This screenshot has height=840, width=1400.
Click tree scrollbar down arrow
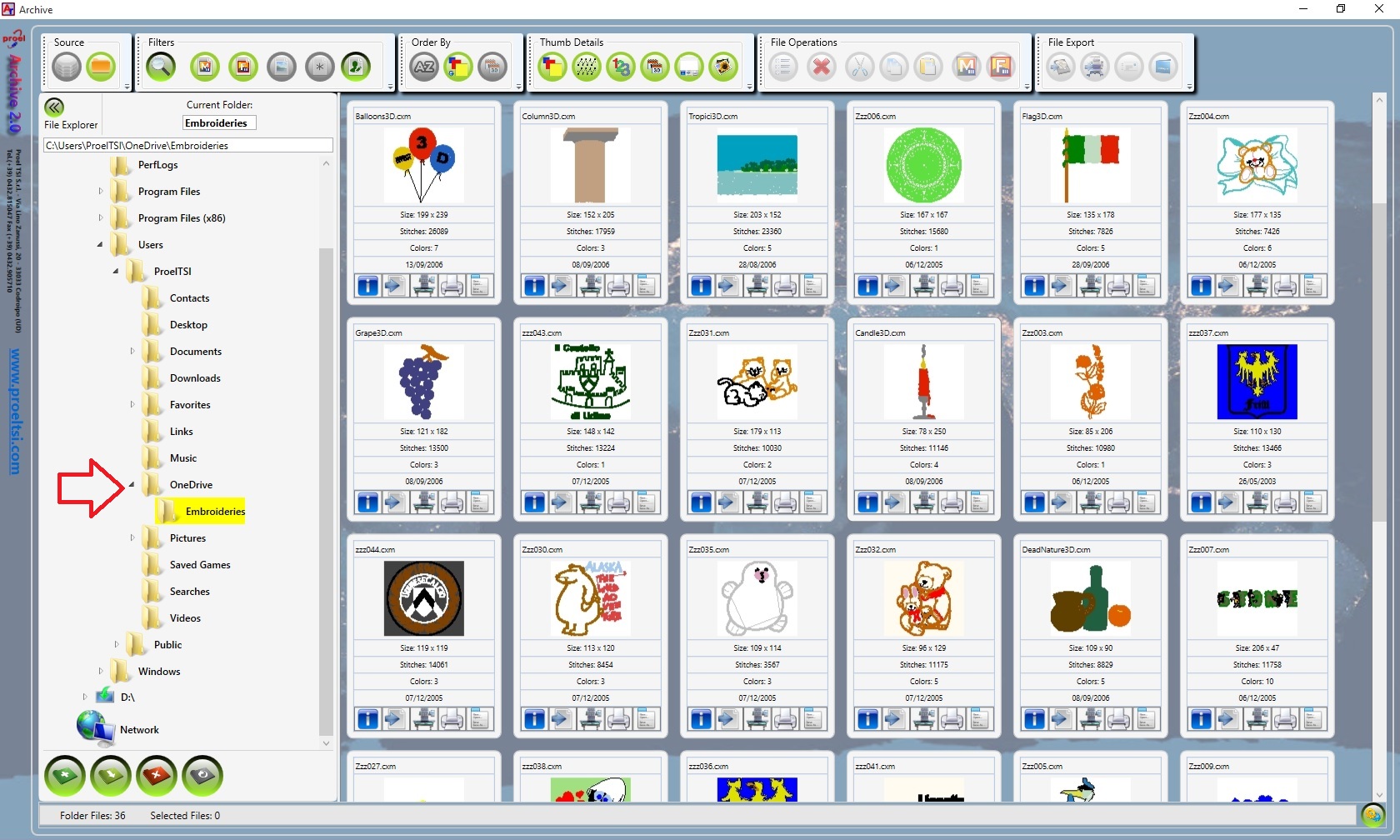(326, 742)
